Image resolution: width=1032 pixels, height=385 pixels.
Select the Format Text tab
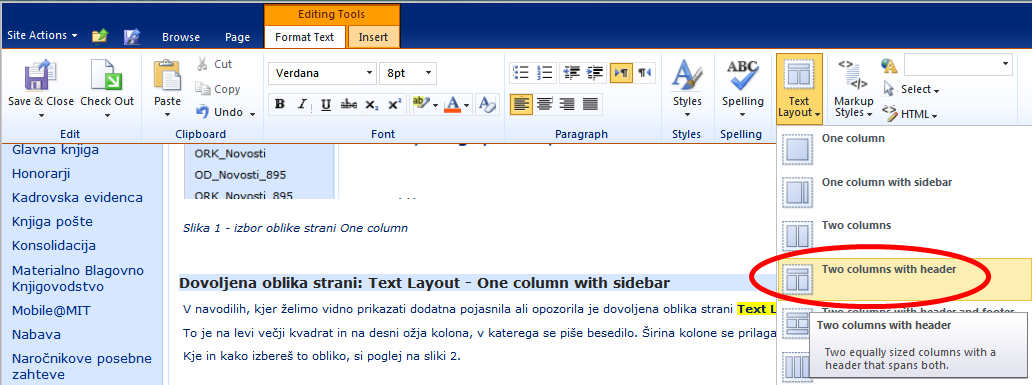point(305,38)
